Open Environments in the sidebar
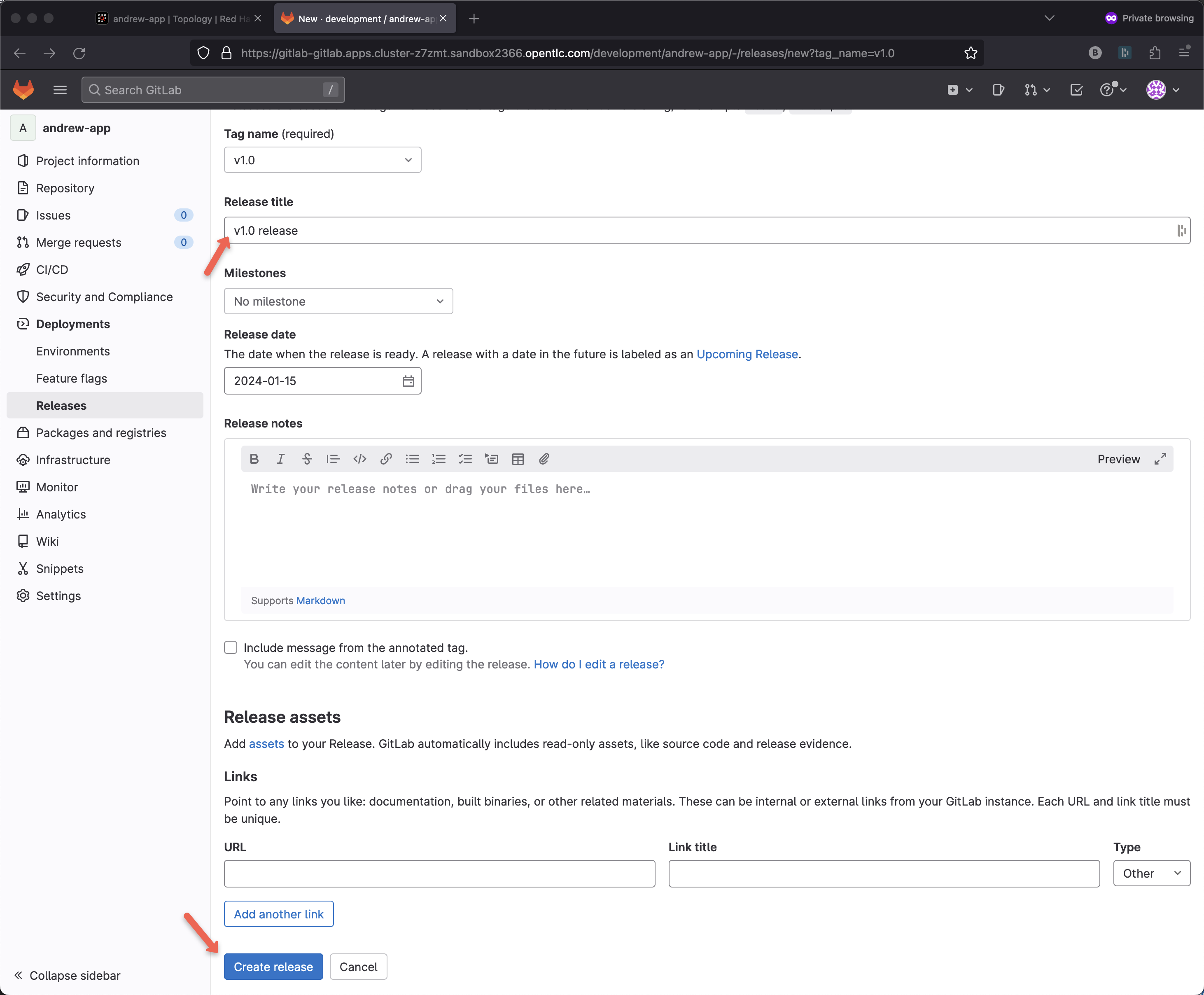This screenshot has height=995, width=1204. (x=73, y=351)
